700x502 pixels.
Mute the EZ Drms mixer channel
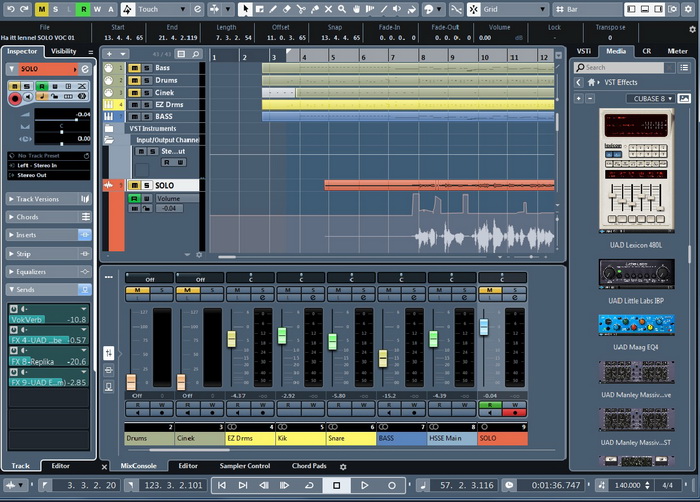pos(238,290)
